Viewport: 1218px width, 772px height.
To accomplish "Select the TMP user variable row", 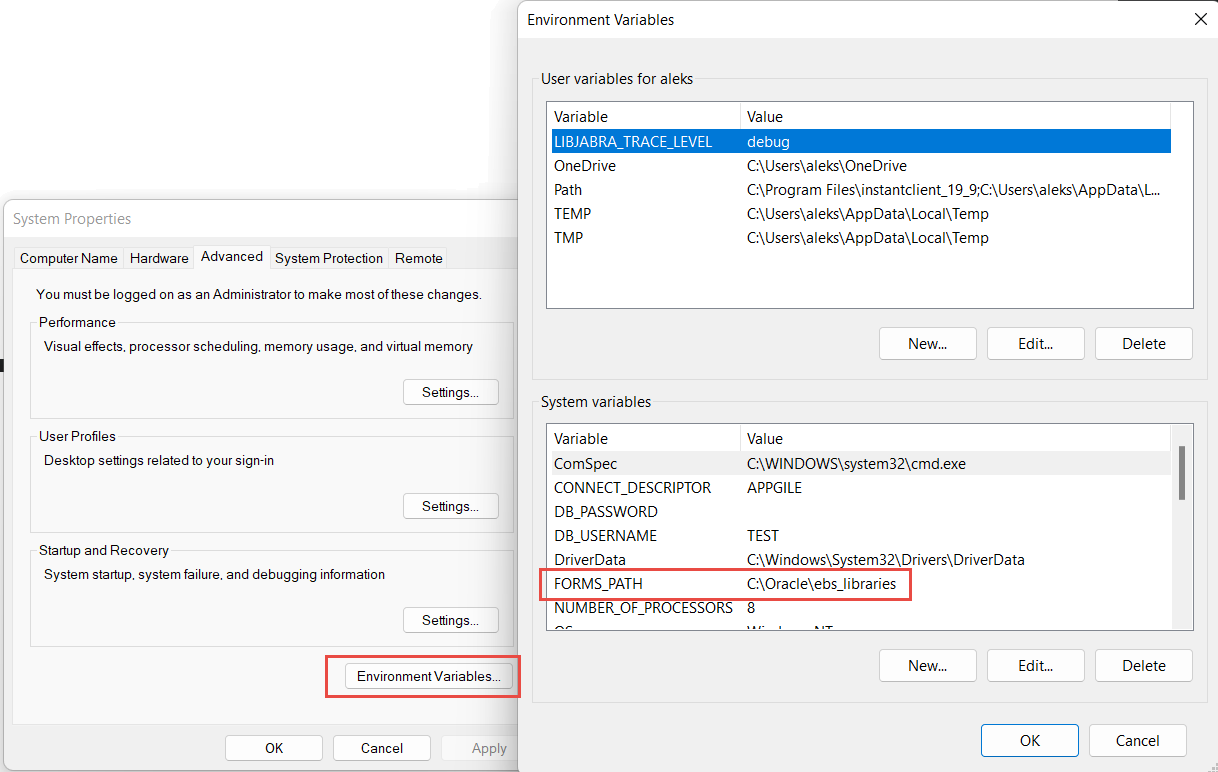I will point(860,238).
